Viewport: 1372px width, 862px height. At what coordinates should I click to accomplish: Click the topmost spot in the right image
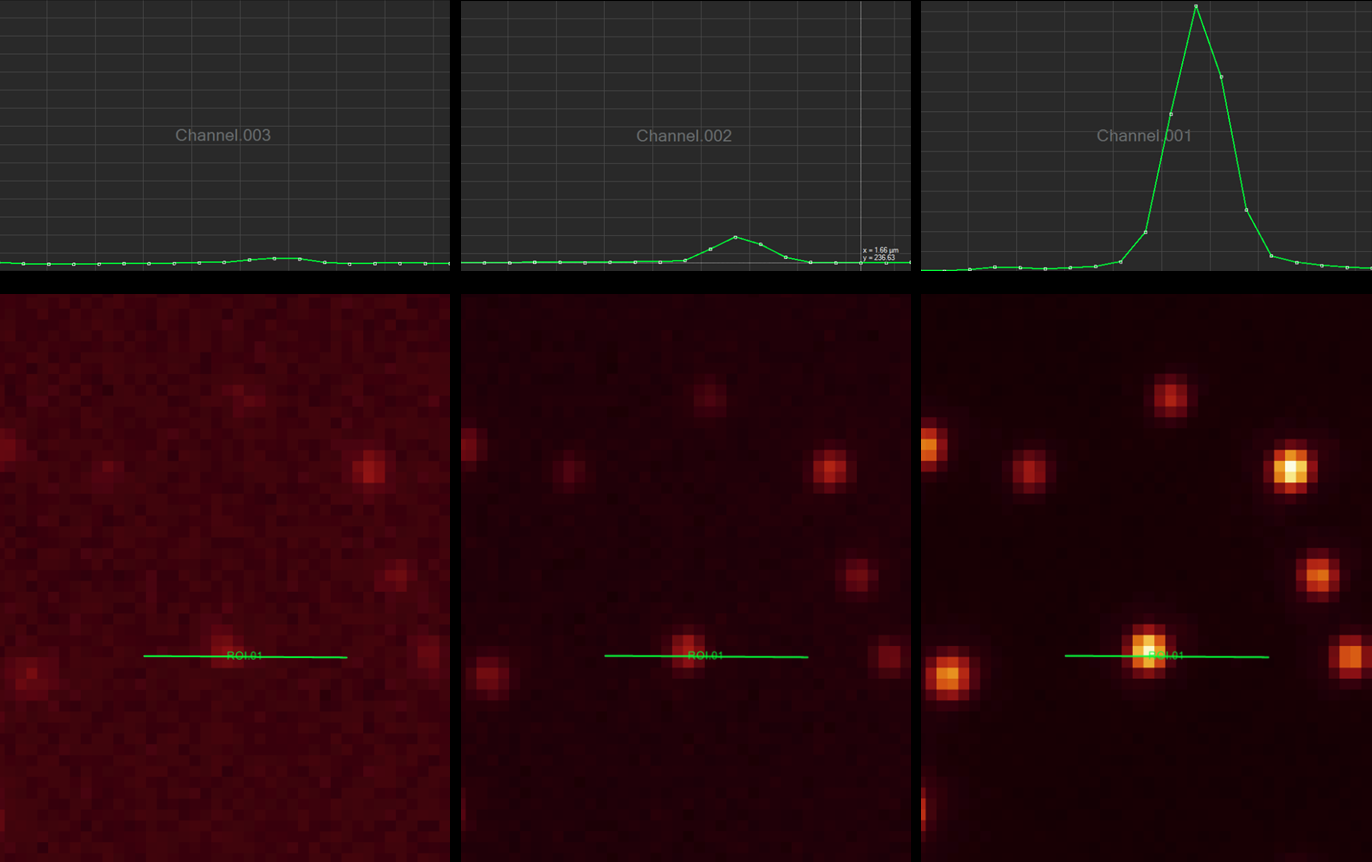point(1170,398)
